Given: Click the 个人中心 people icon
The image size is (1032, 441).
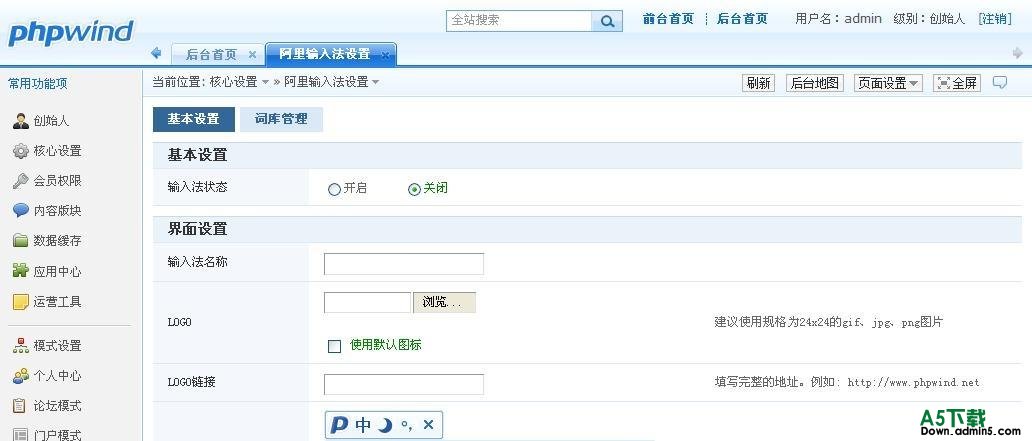Looking at the screenshot, I should pyautogui.click(x=21, y=376).
